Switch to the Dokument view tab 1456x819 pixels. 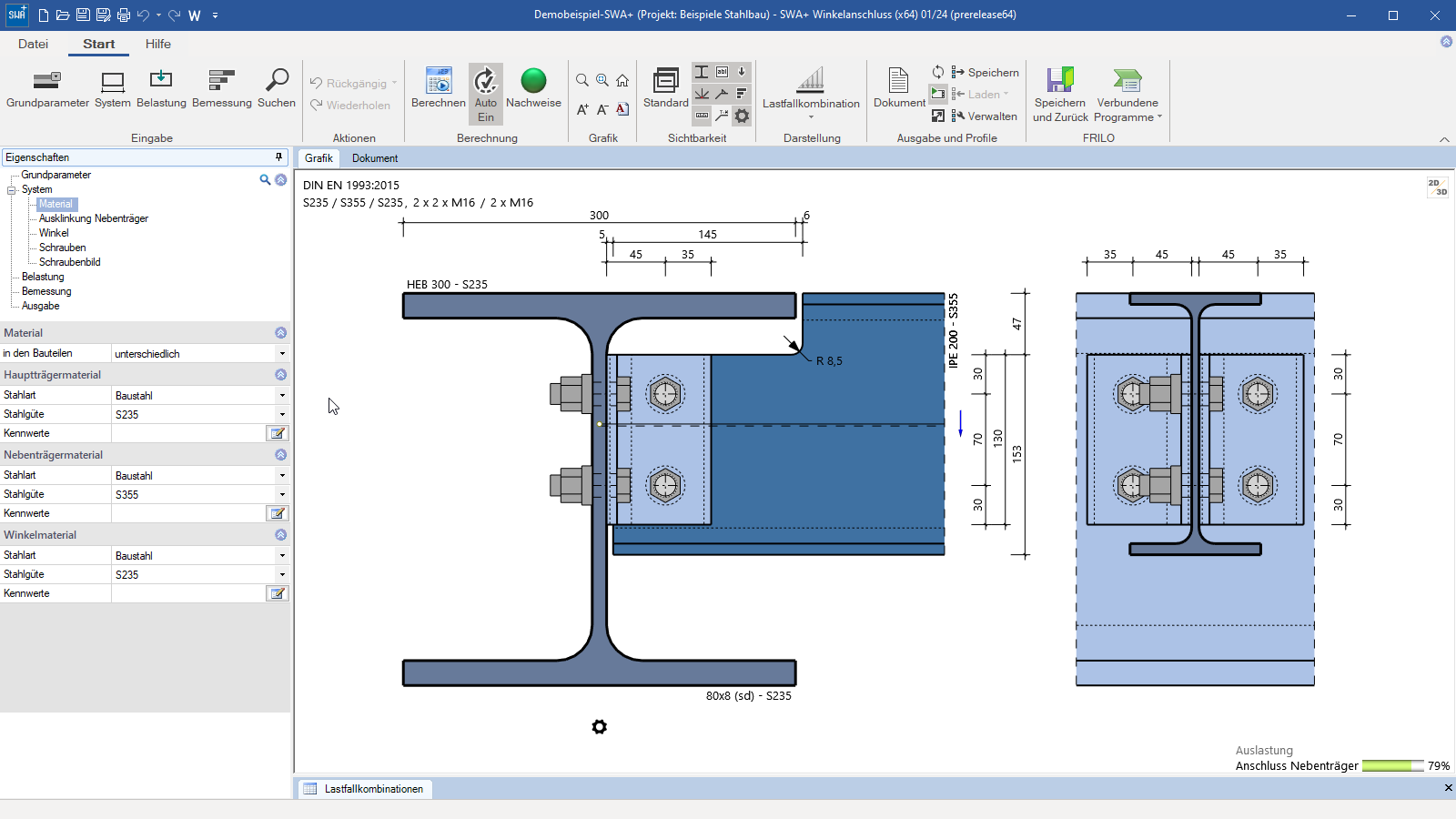click(x=375, y=158)
